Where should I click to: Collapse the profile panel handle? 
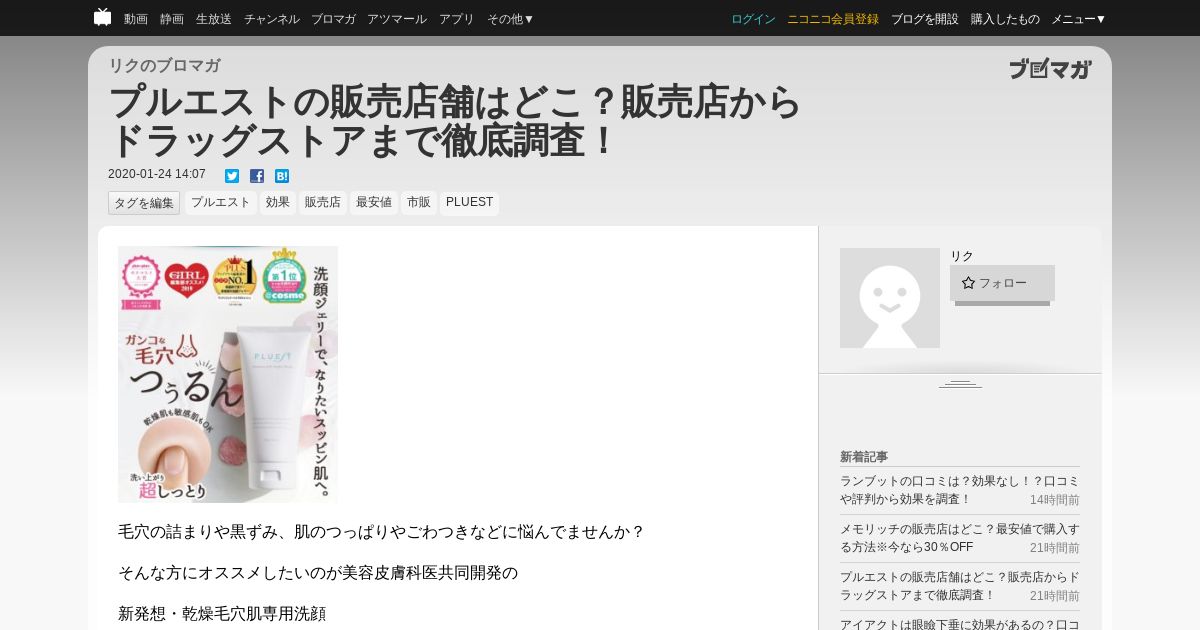coord(960,384)
